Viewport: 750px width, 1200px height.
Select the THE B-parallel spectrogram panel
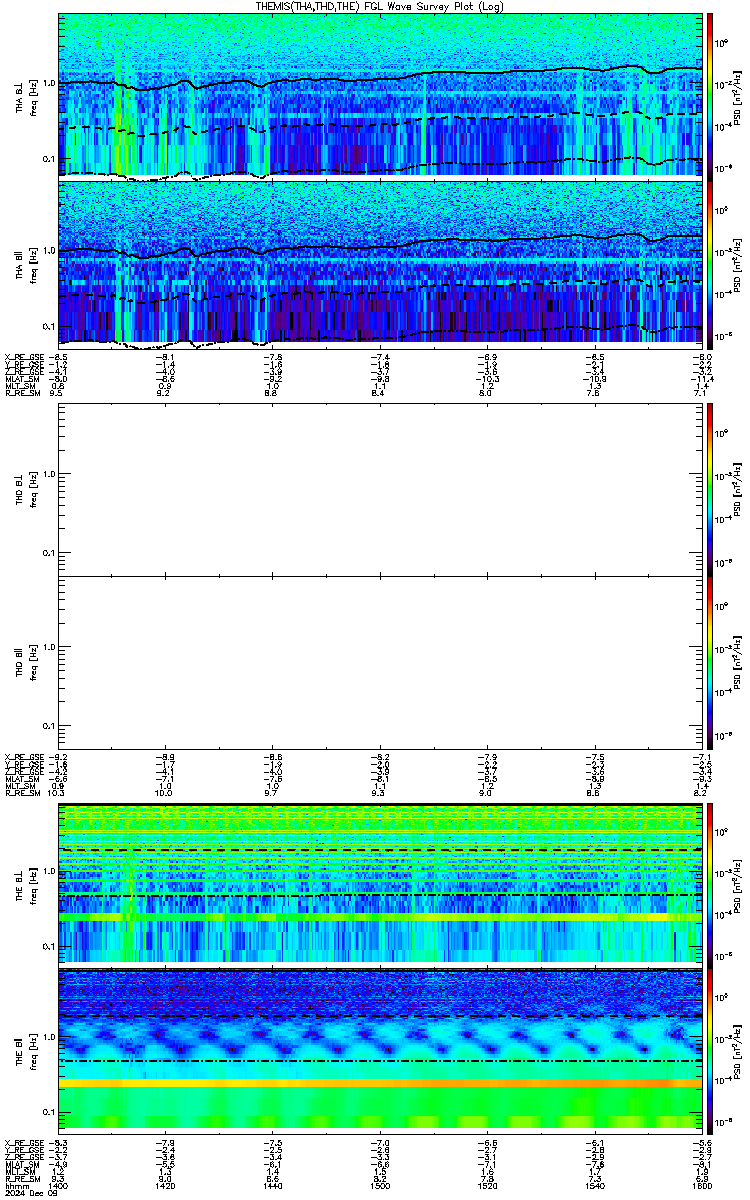(x=381, y=1049)
